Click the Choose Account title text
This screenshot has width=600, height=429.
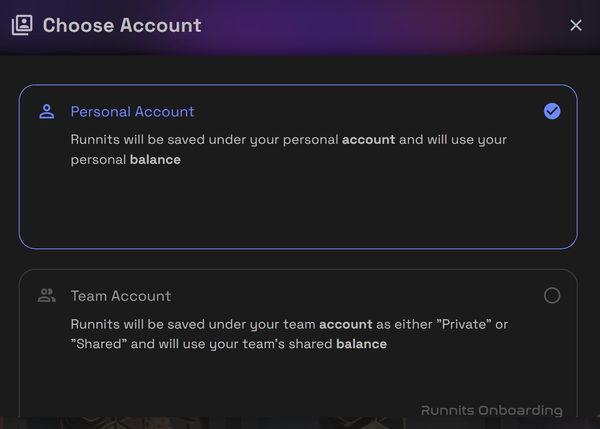coord(122,25)
